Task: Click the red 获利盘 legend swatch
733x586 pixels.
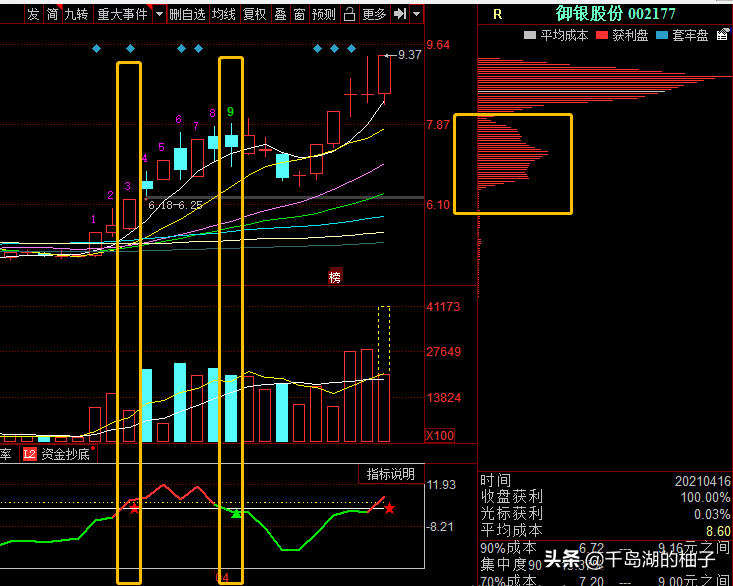Action: pos(602,35)
